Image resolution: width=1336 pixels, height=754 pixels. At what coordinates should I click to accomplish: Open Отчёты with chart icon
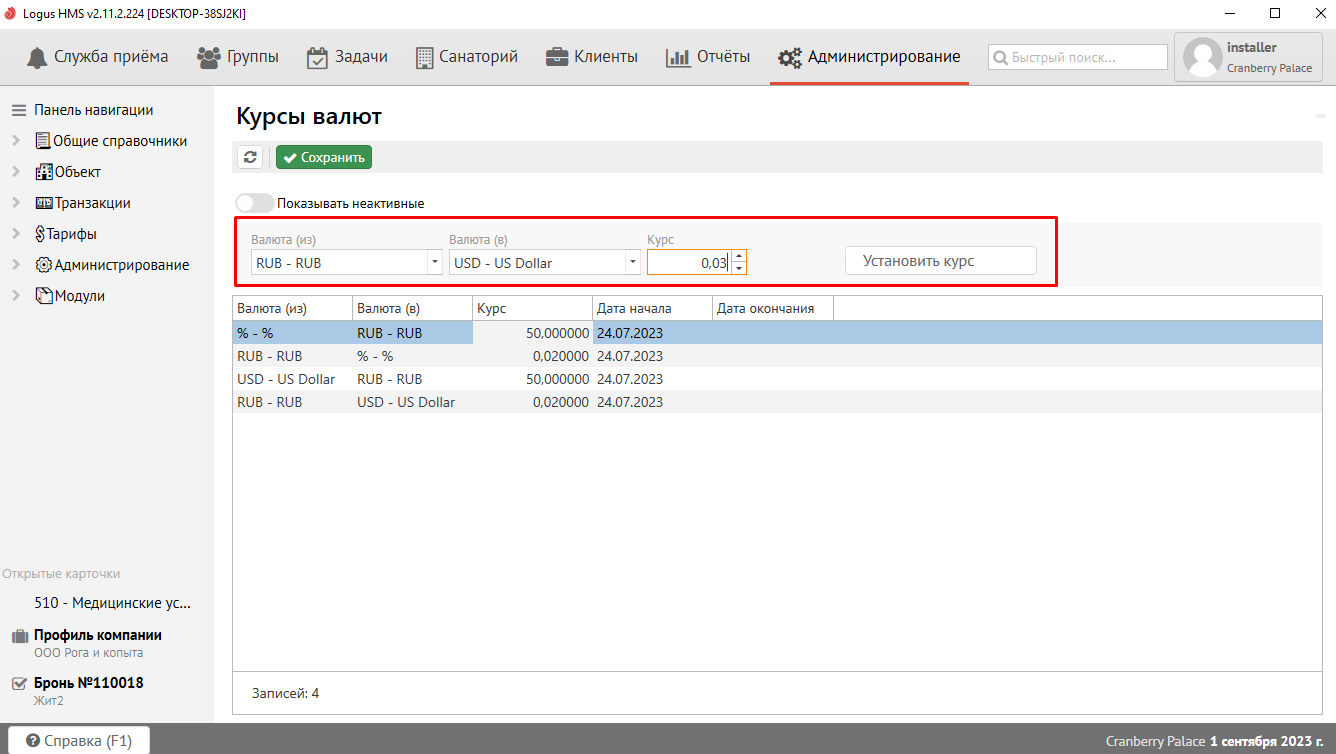pyautogui.click(x=707, y=57)
